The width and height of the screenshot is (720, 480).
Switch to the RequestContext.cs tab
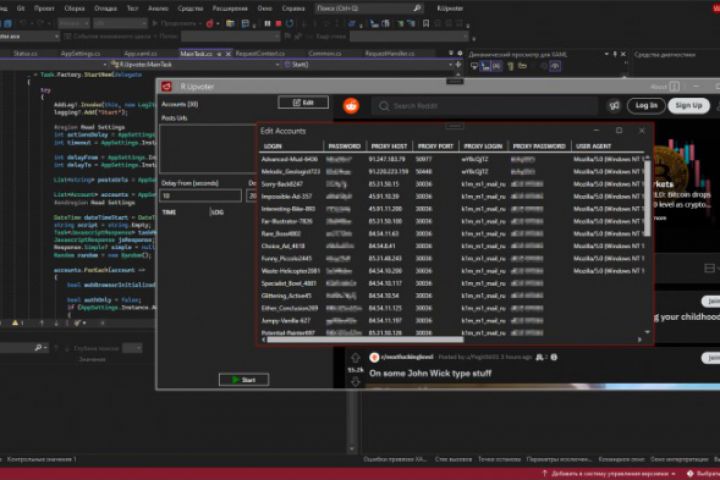pyautogui.click(x=260, y=54)
